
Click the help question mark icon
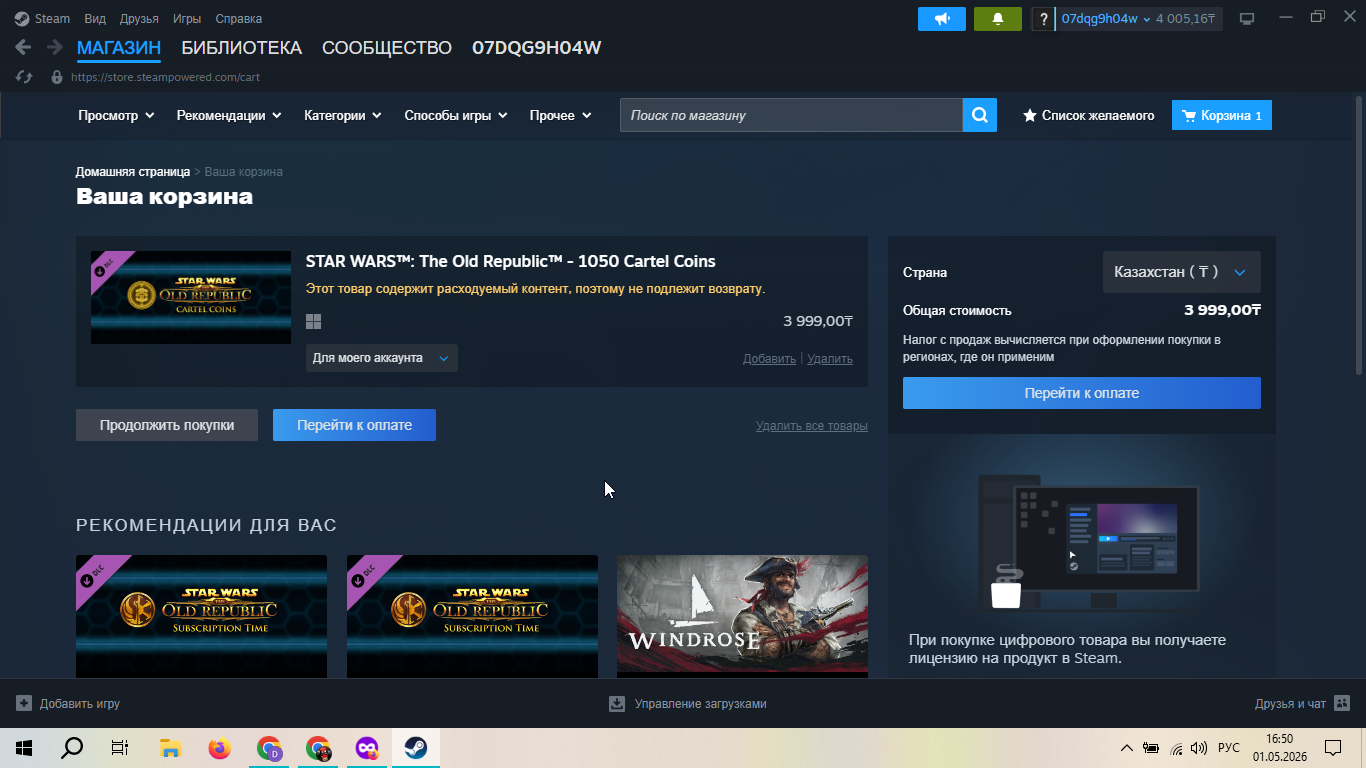(x=1043, y=19)
